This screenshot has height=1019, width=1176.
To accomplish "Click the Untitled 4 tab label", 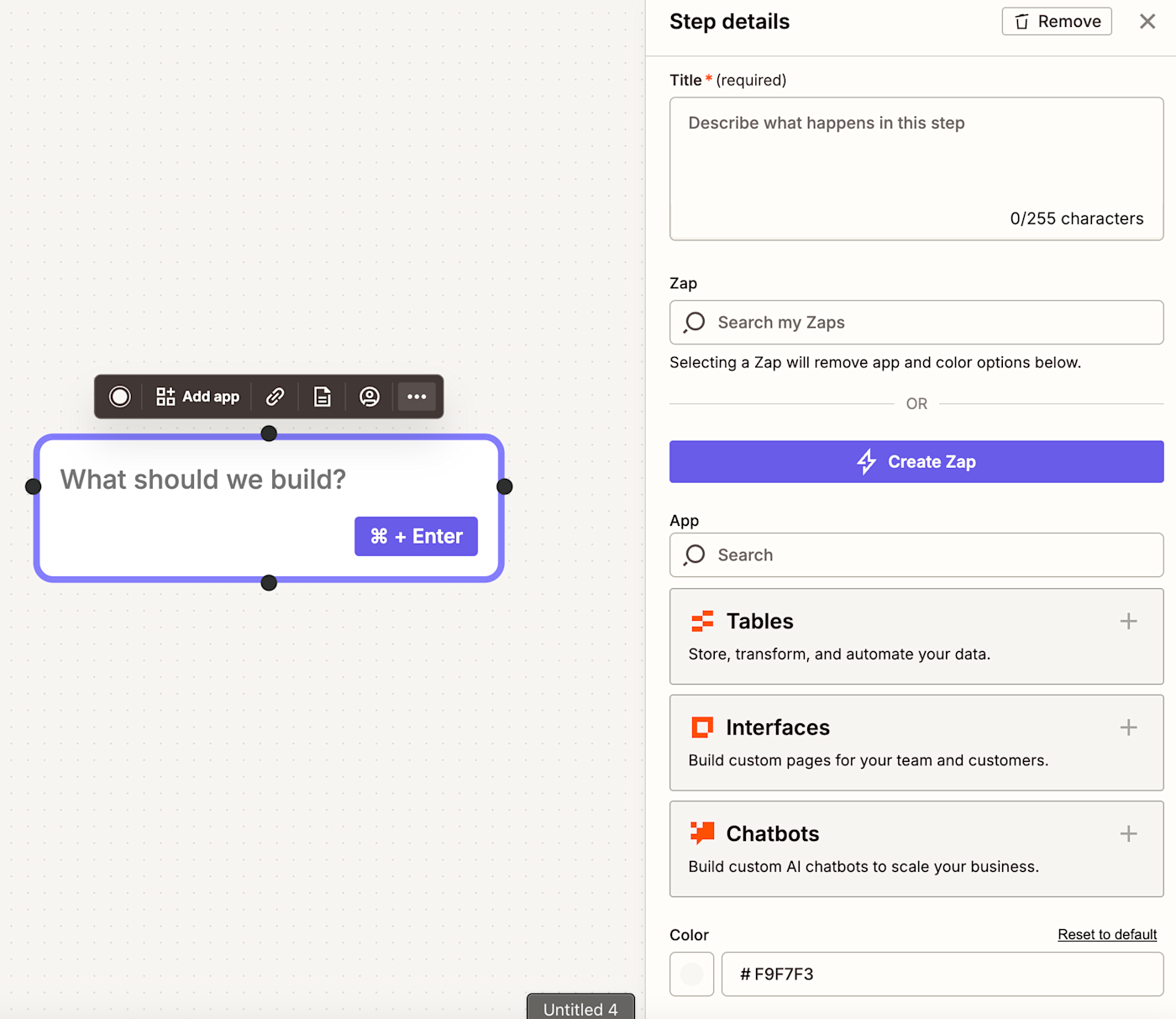I will click(580, 1008).
